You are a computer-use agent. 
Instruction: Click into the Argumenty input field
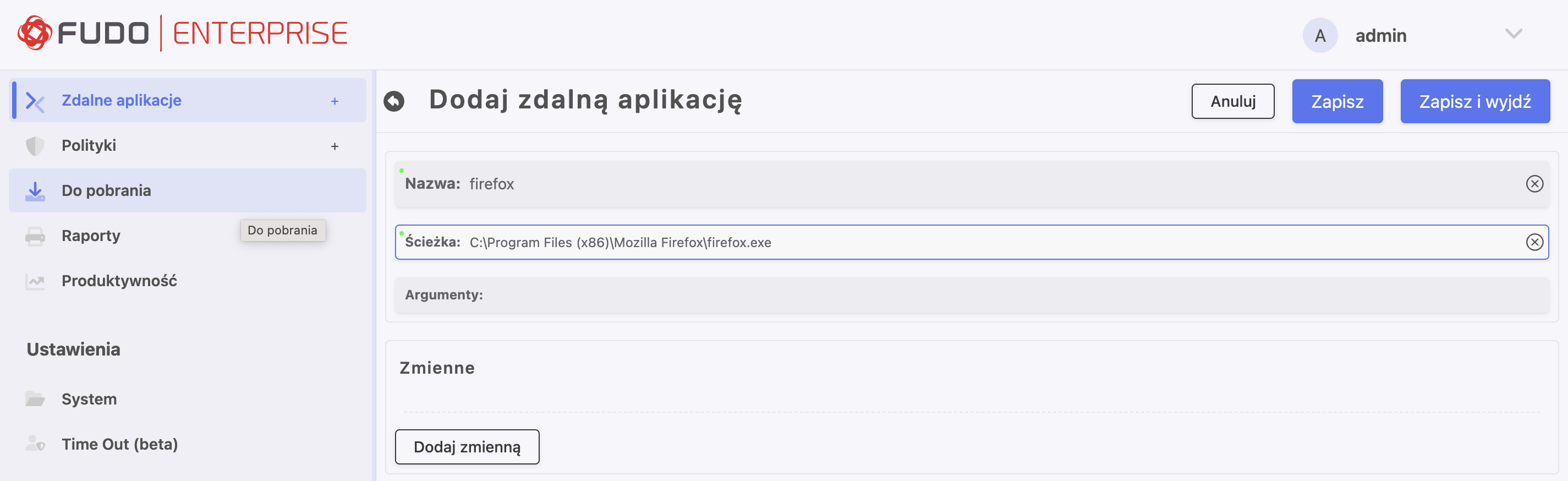pyautogui.click(x=1011, y=296)
